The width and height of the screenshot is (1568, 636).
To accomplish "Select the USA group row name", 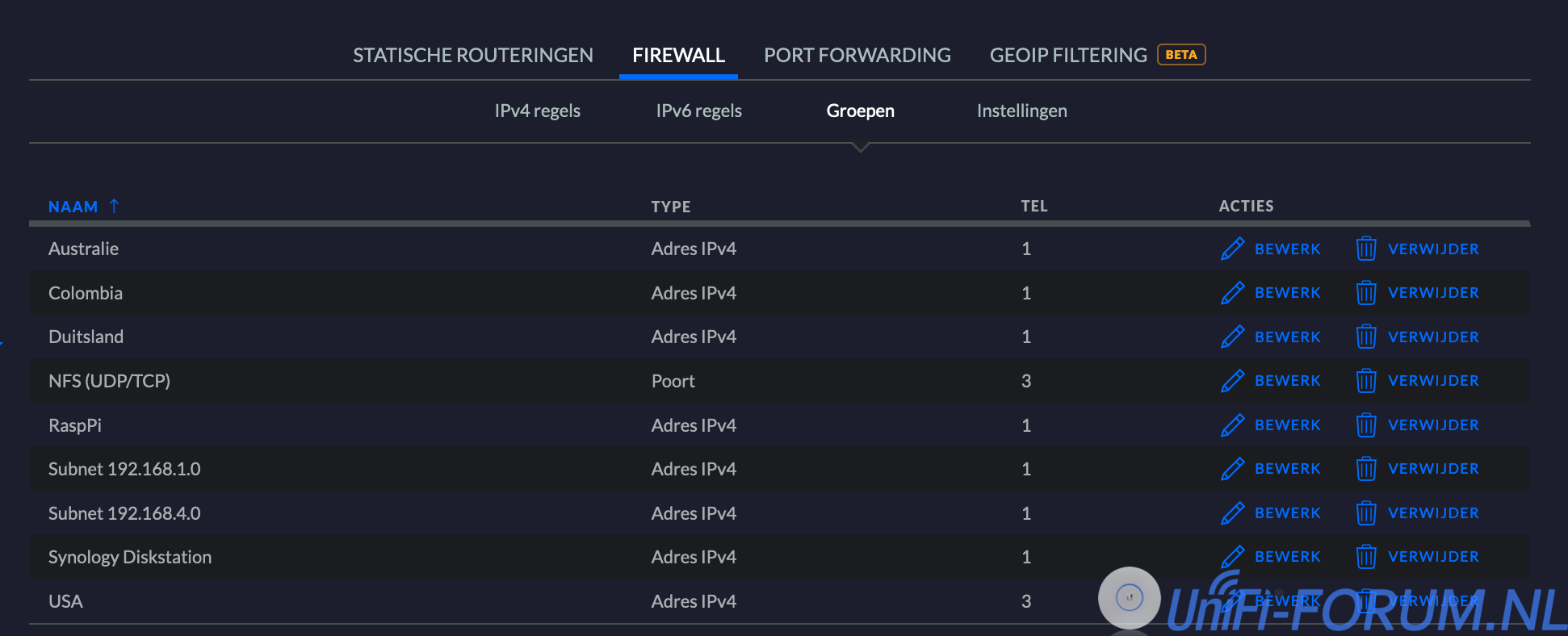I will (x=65, y=601).
